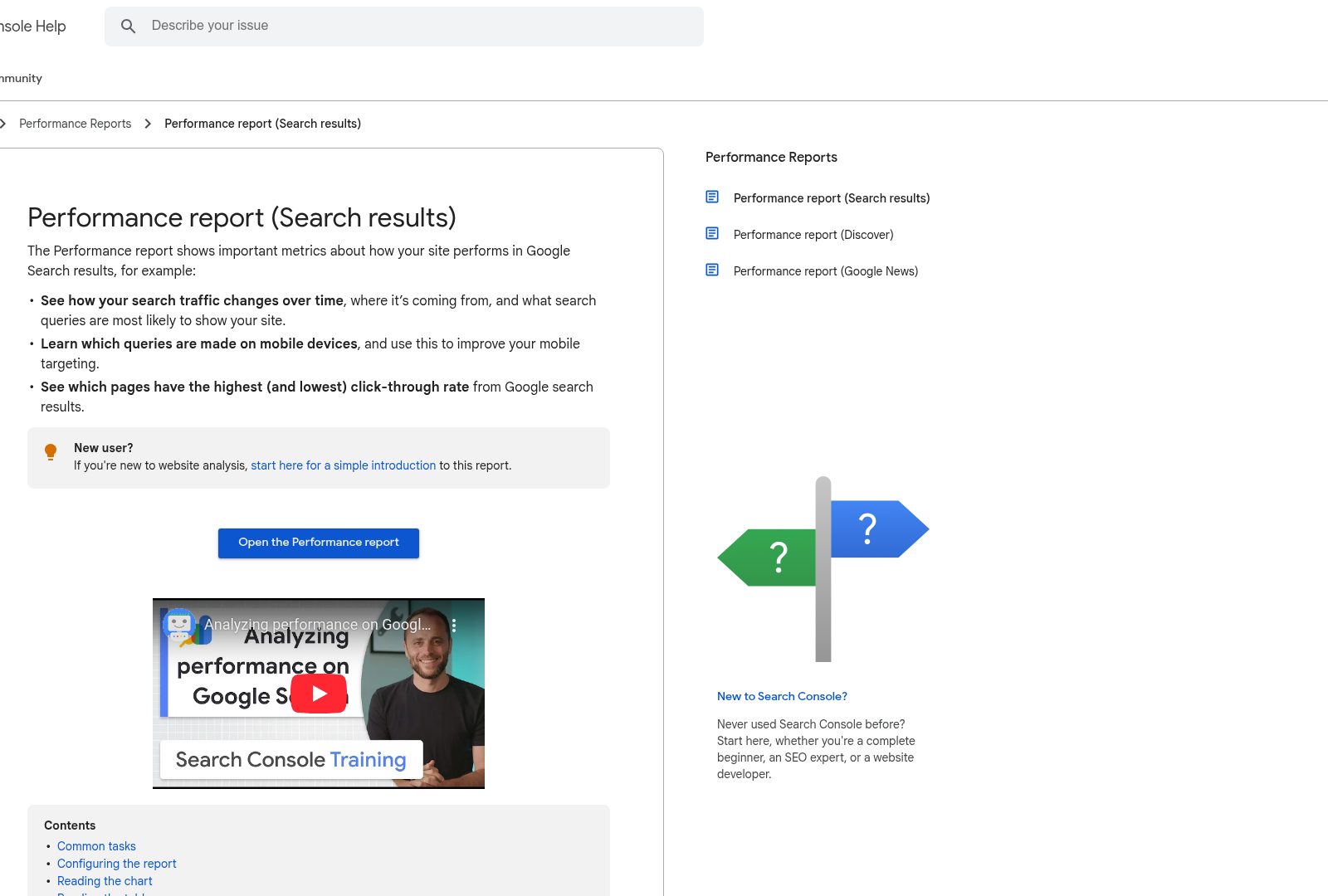The image size is (1328, 896).
Task: Open the 'Performance report (Discover)' sidebar article
Action: (x=813, y=235)
